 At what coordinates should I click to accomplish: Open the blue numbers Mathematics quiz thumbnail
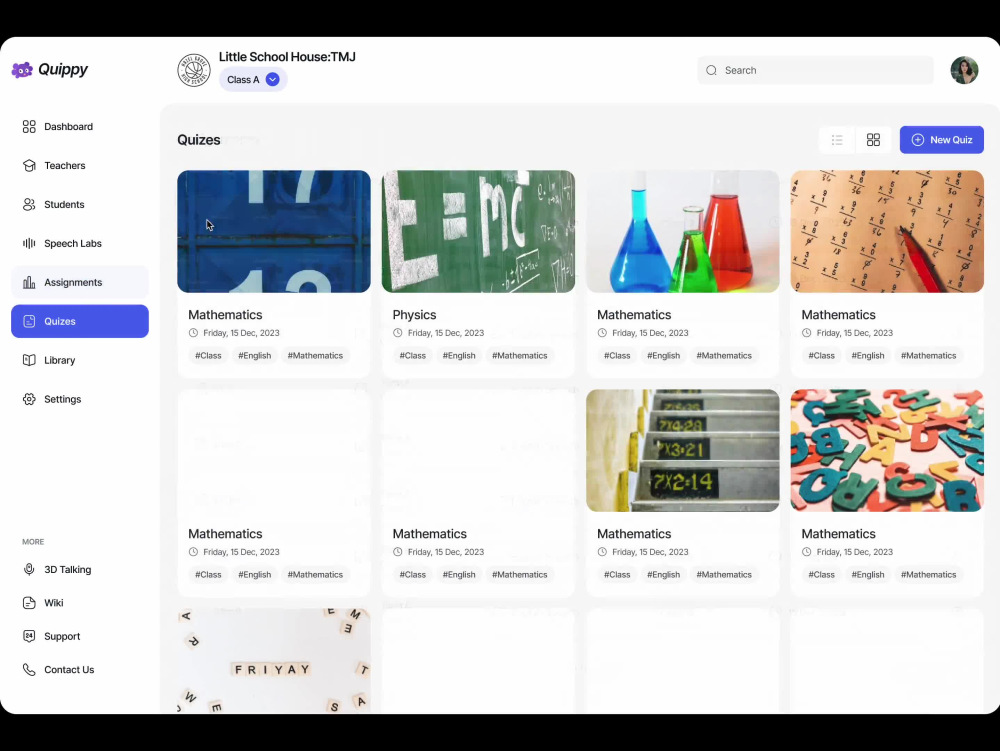click(x=274, y=231)
